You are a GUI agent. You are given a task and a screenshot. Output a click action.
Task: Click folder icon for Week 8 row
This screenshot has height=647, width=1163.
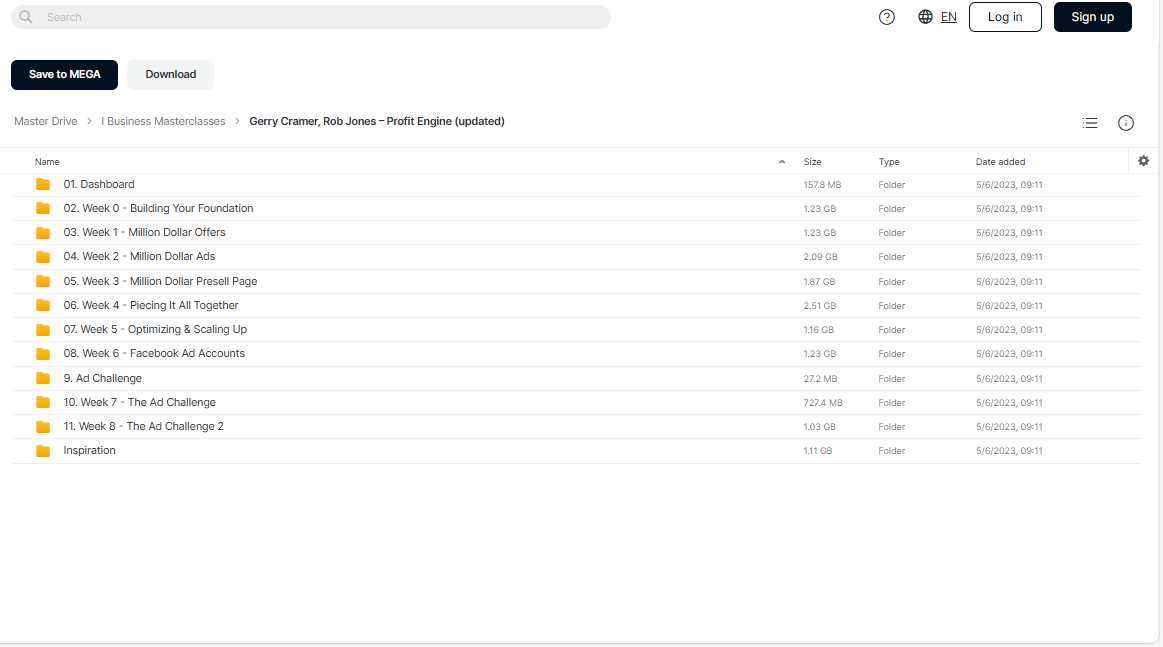pyautogui.click(x=43, y=427)
